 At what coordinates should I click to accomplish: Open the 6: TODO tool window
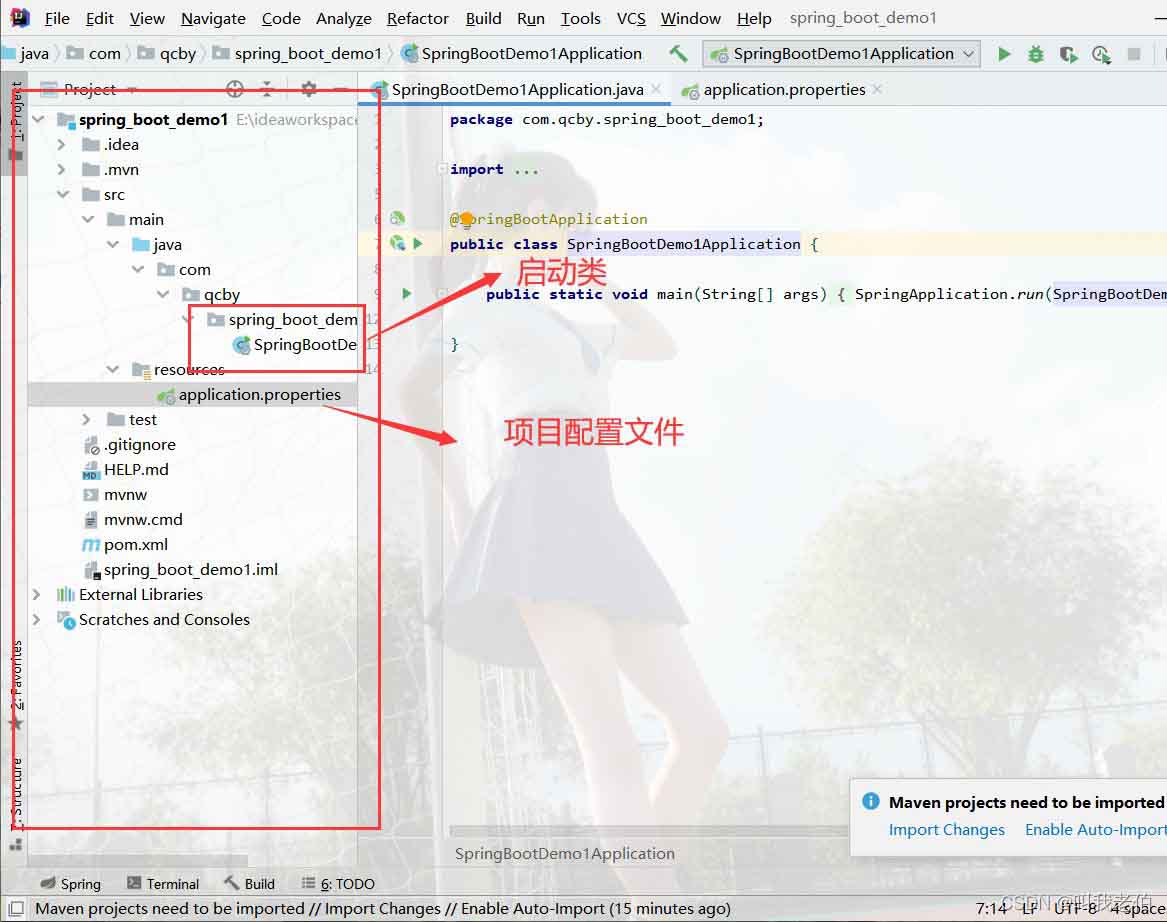[338, 883]
